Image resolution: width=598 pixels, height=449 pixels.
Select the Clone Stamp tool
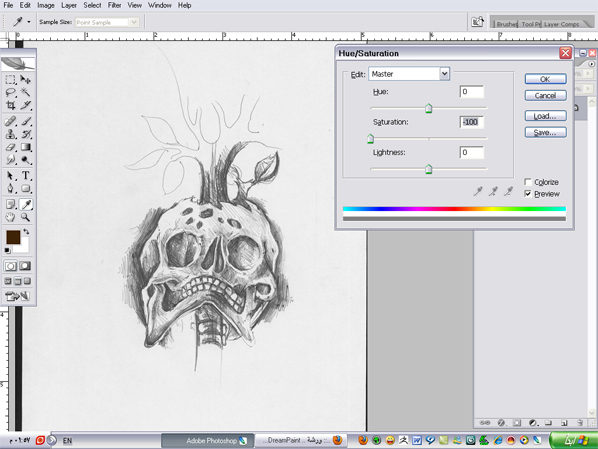coord(10,134)
